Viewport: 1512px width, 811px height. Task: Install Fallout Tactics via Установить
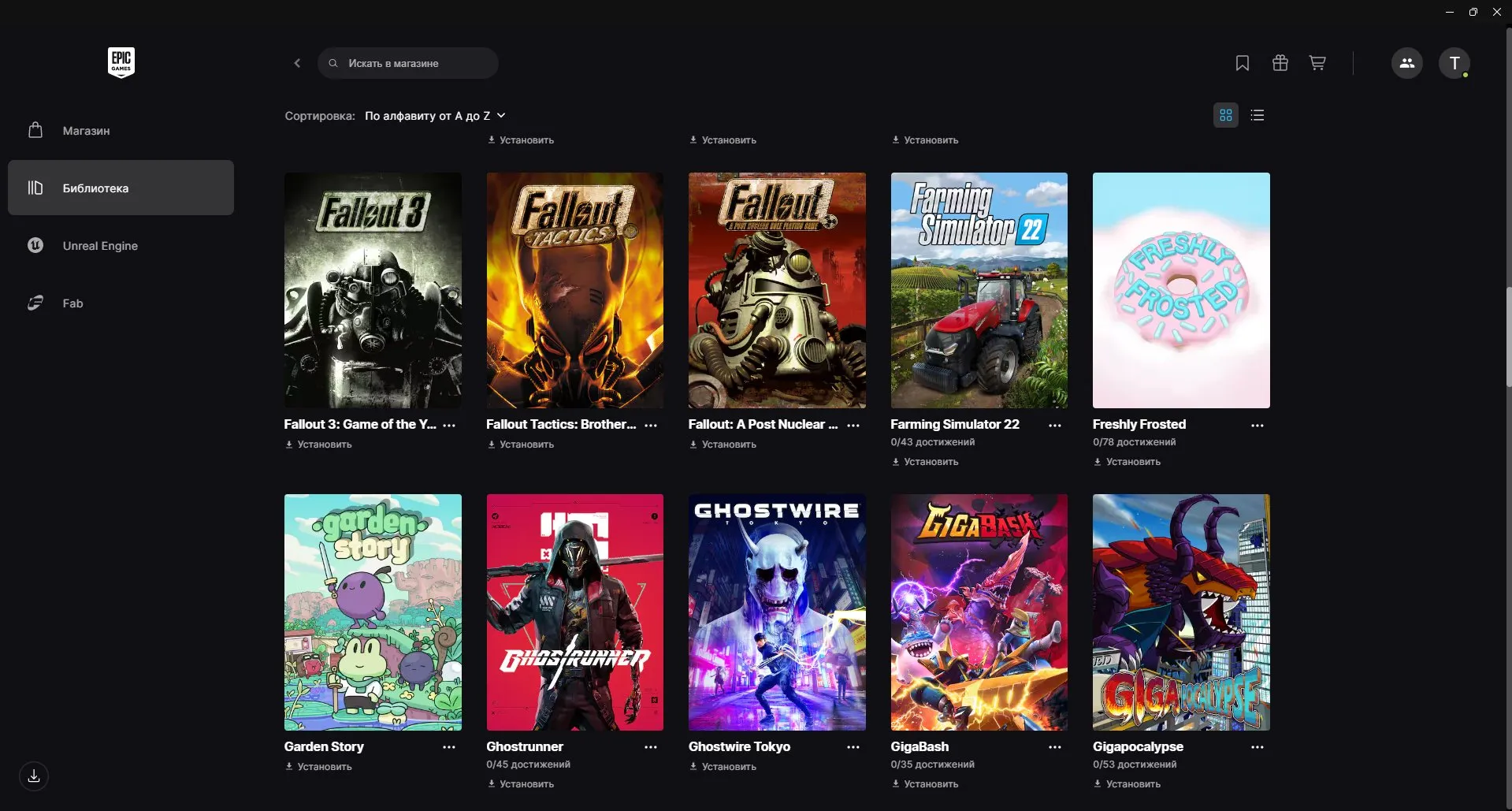click(x=520, y=445)
